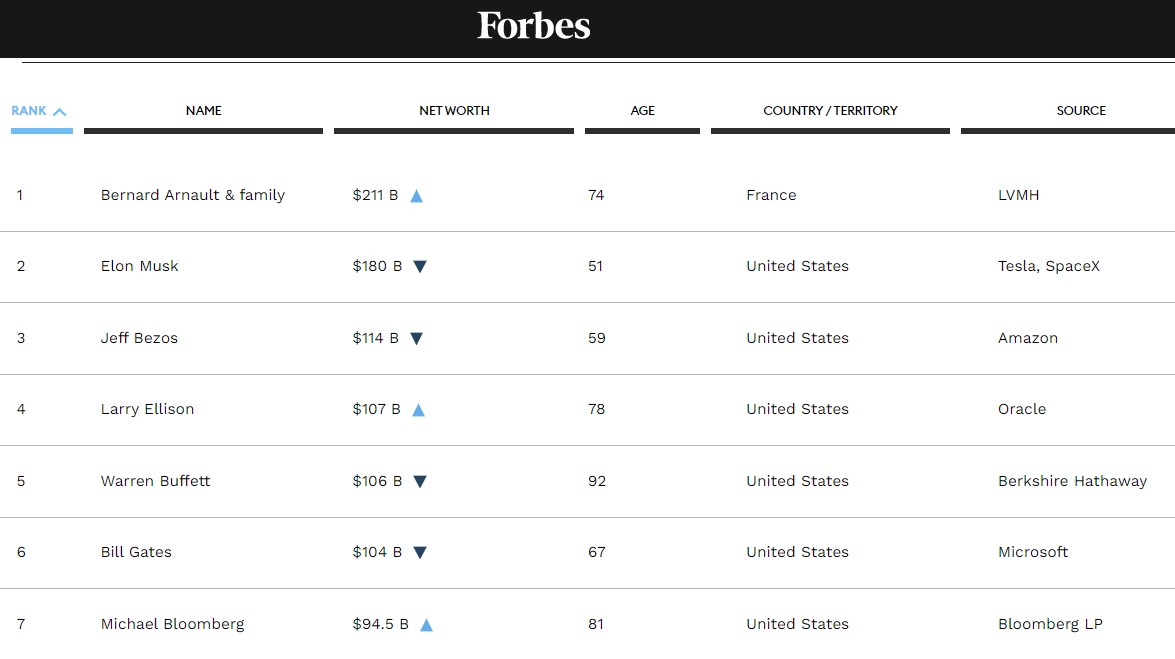
Task: Click the Berkshire Hathaway source cell
Action: [x=1072, y=481]
